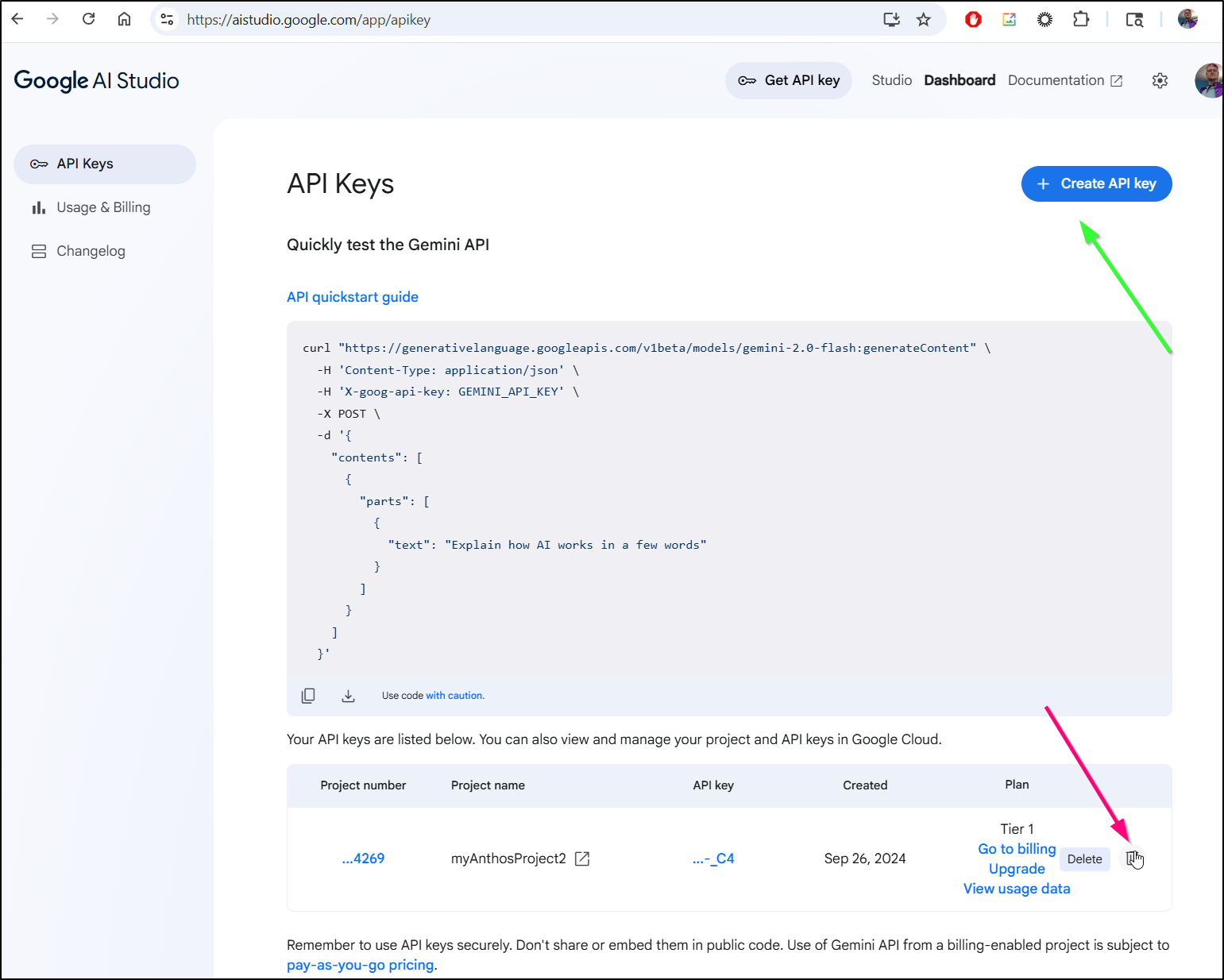Viewport: 1224px width, 980px height.
Task: Follow the pay-as-you-go pricing link
Action: click(360, 965)
